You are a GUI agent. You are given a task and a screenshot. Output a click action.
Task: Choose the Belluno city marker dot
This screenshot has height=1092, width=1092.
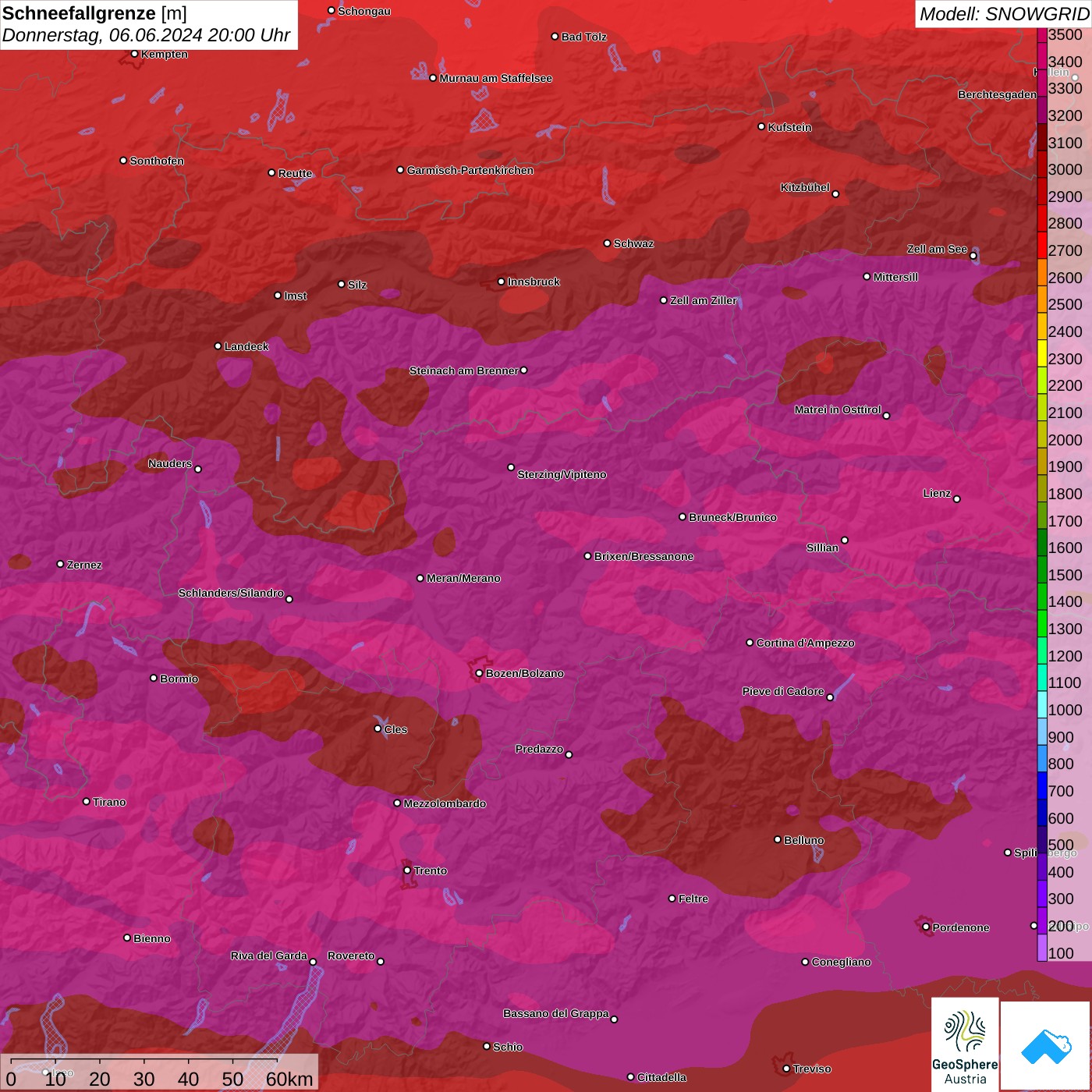(x=778, y=839)
